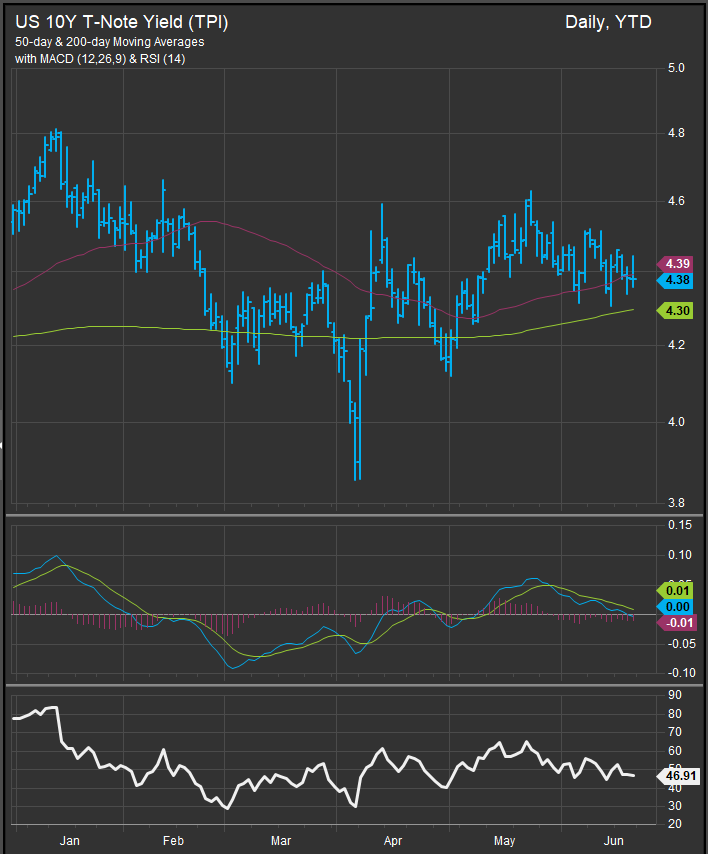Click the January peak price bar near 4.8
This screenshot has height=854, width=708.
point(56,140)
